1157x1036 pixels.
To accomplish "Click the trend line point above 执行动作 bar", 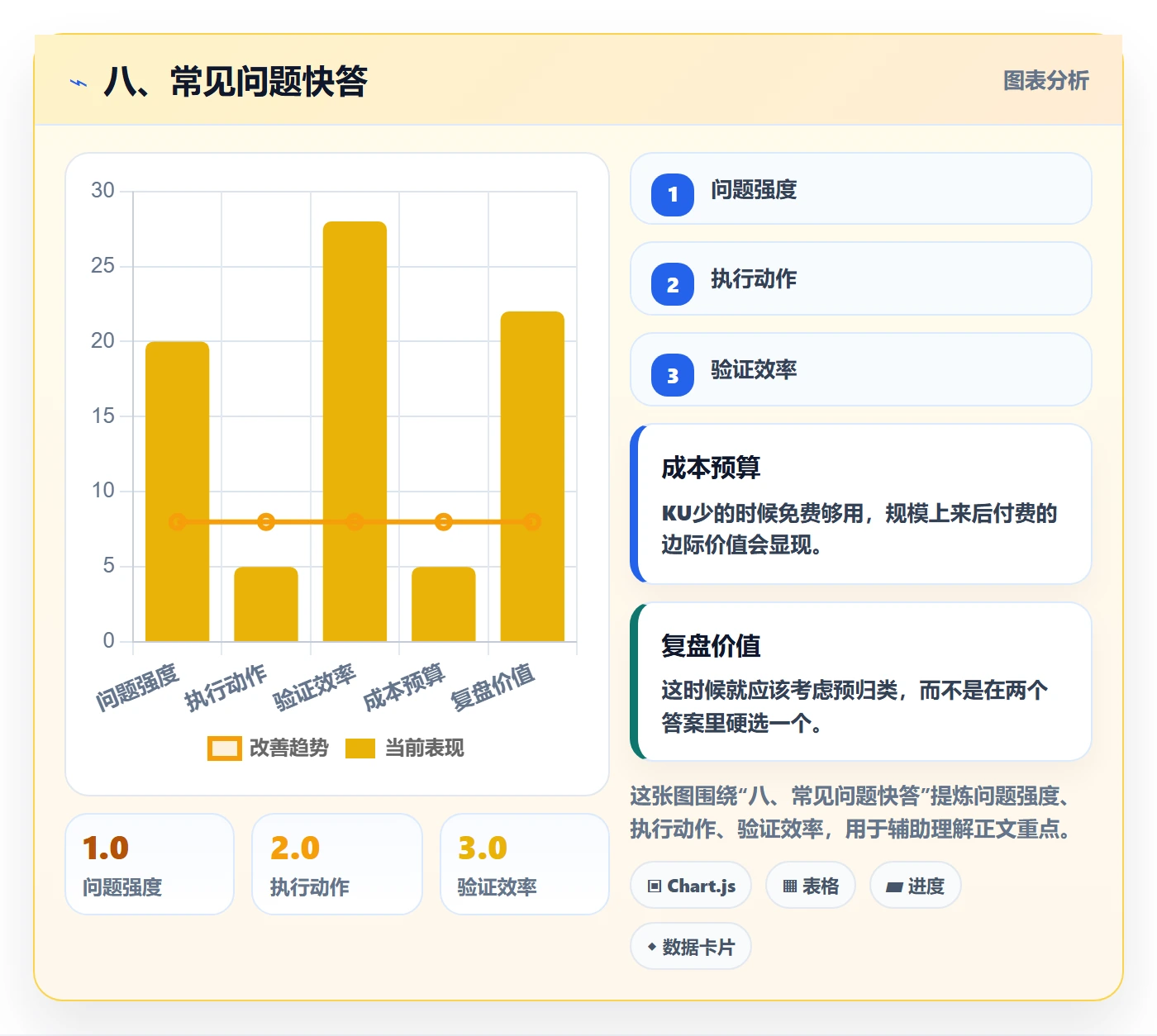I will tap(266, 522).
